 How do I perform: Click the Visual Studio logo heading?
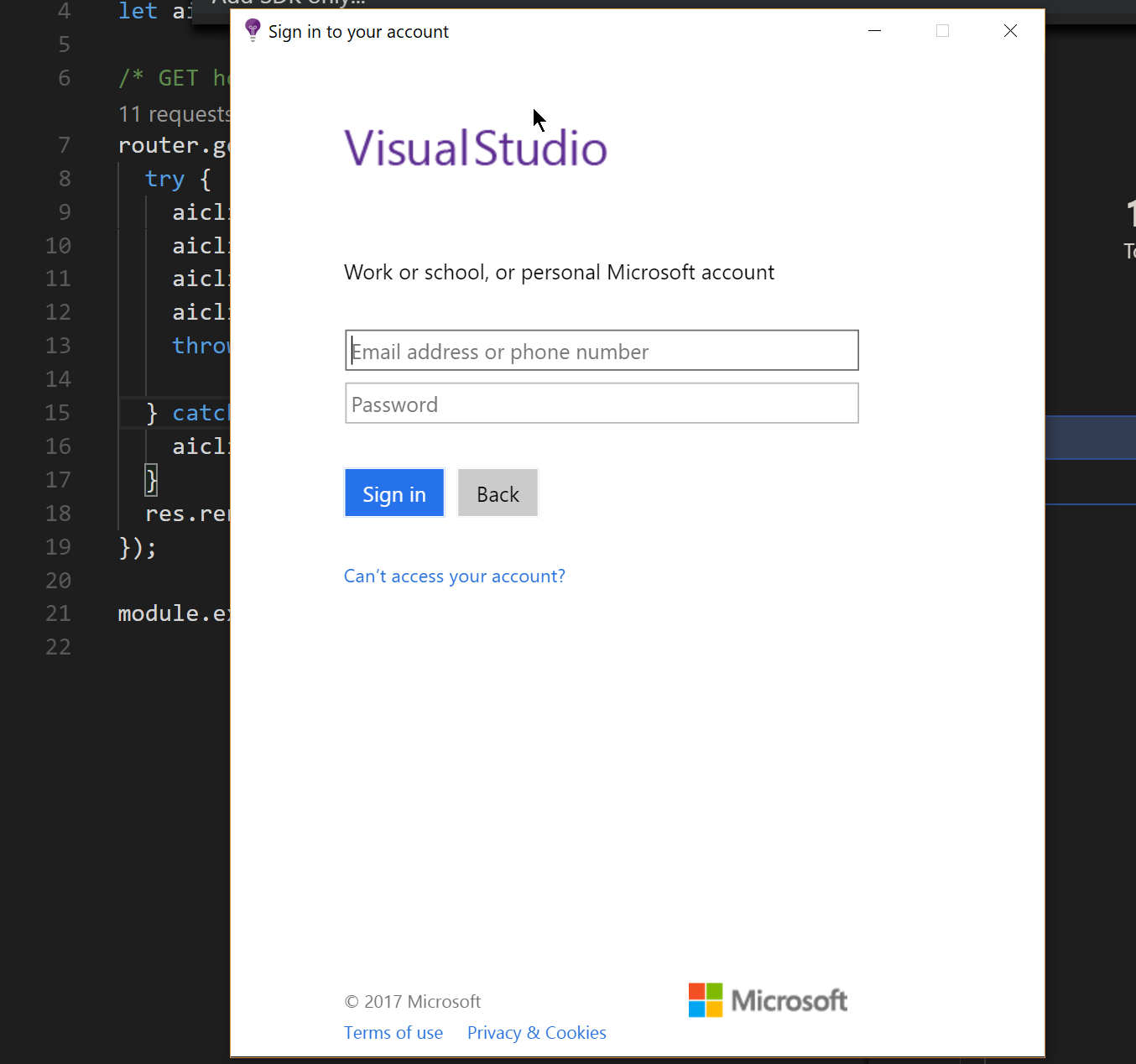476,148
